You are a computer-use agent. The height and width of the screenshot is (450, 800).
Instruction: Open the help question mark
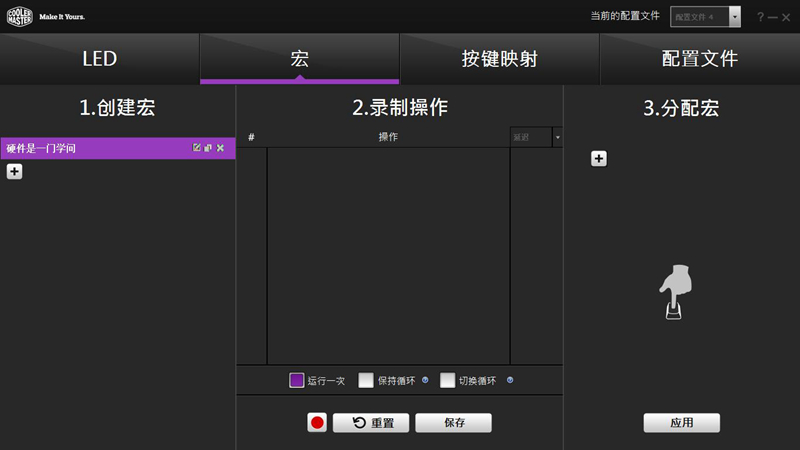pyautogui.click(x=760, y=17)
